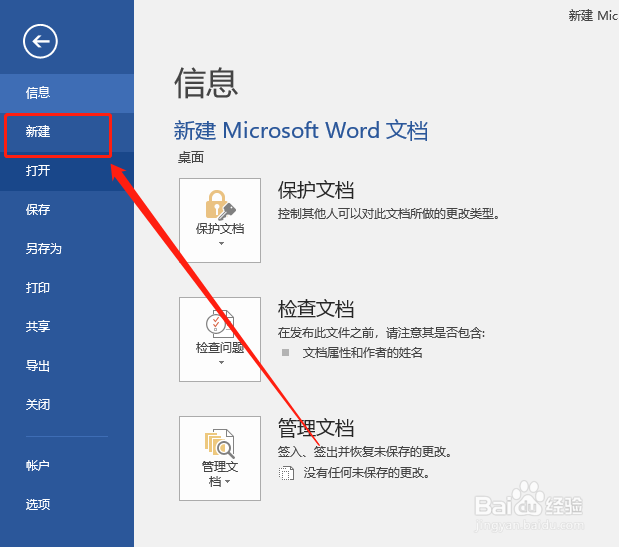Click the padlock and key 保护文档 icon
This screenshot has height=547, width=619.
220,204
